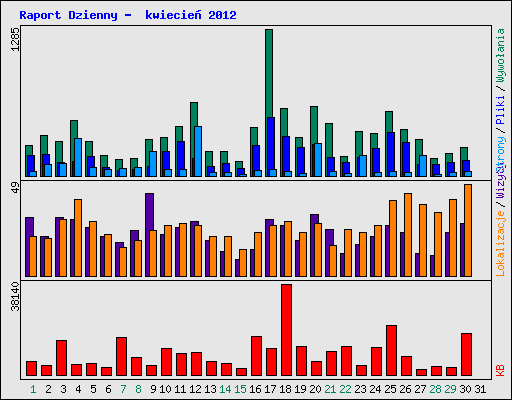This screenshot has width=512, height=400.
Task: Click the light-blue bar for day 12
Action: point(198,151)
